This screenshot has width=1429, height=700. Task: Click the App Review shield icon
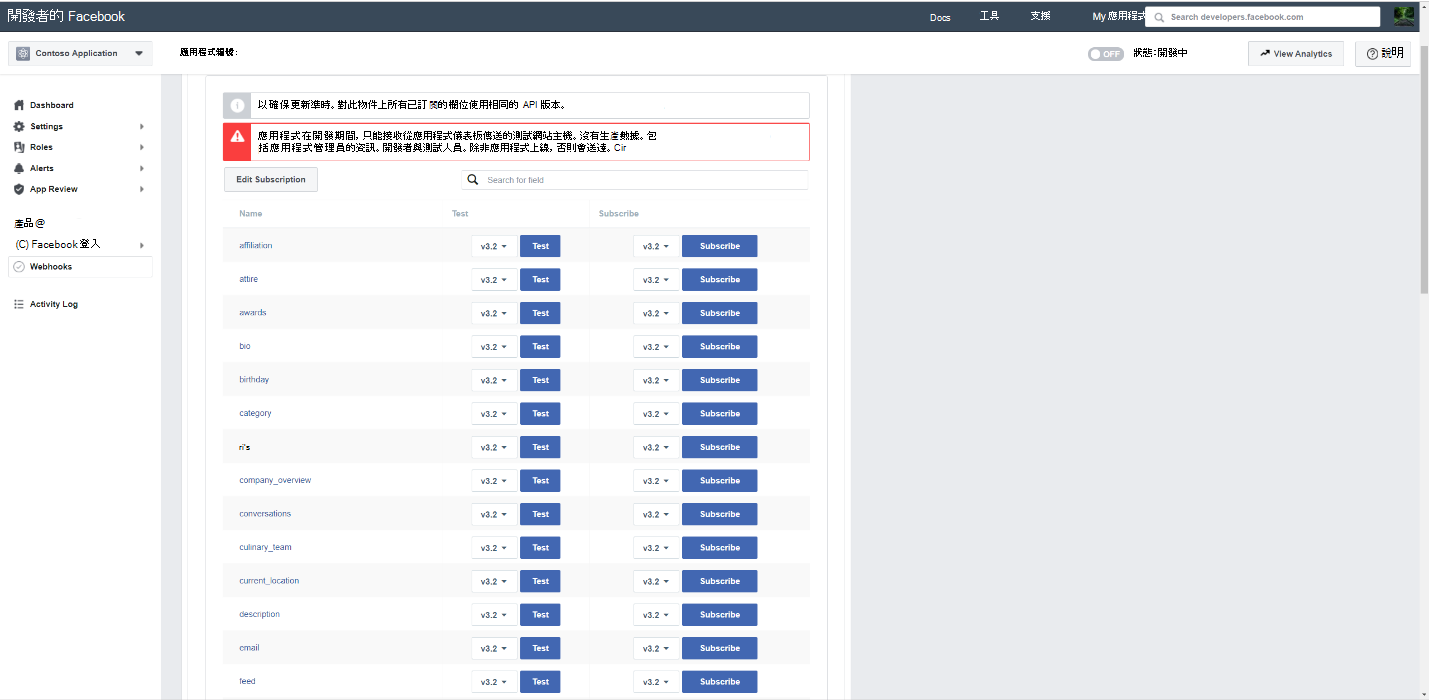pyautogui.click(x=19, y=189)
